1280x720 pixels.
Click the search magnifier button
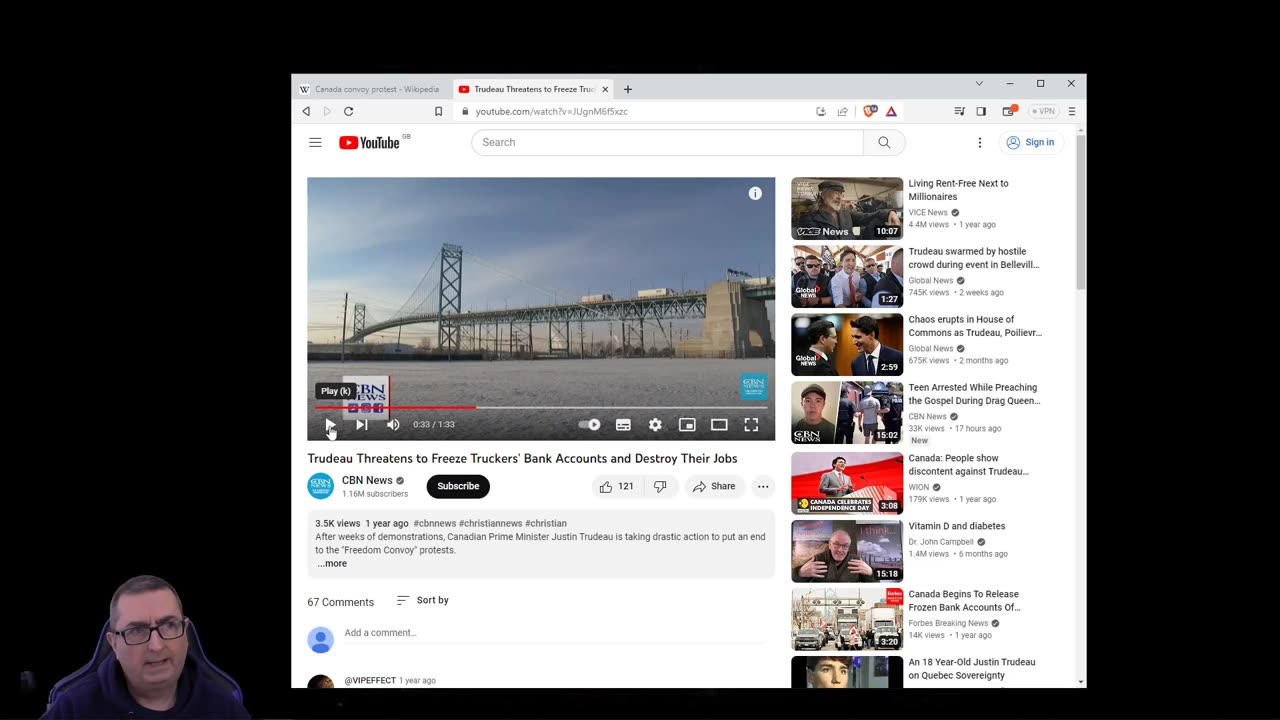884,142
